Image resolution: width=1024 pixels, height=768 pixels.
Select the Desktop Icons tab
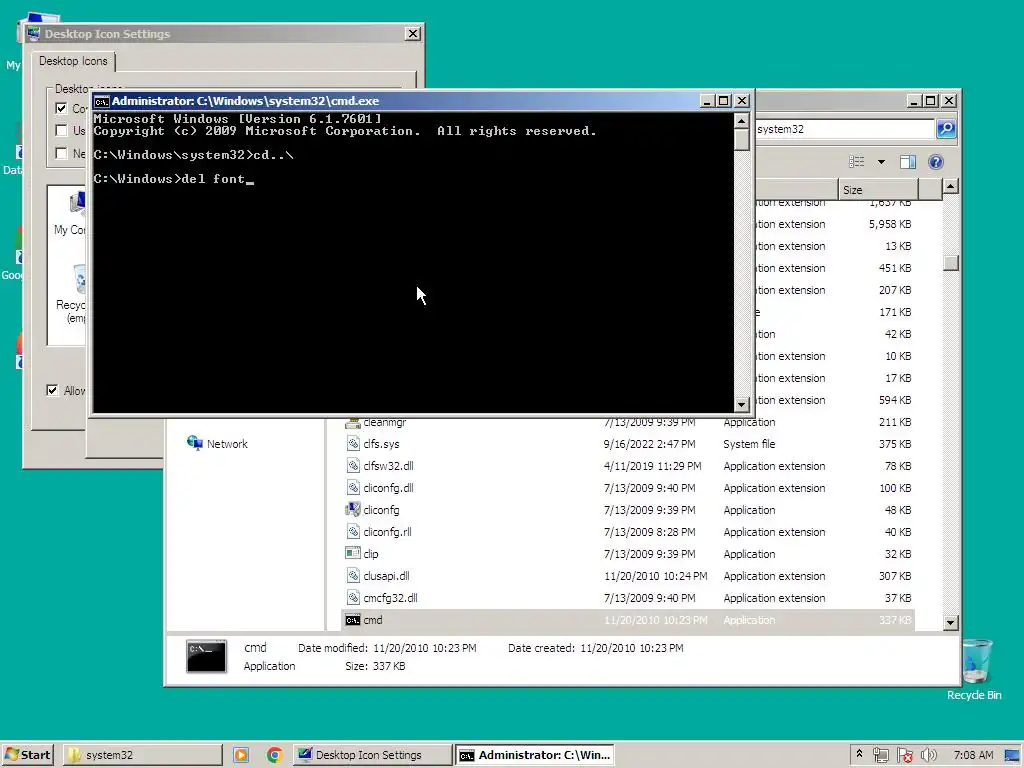pyautogui.click(x=73, y=61)
